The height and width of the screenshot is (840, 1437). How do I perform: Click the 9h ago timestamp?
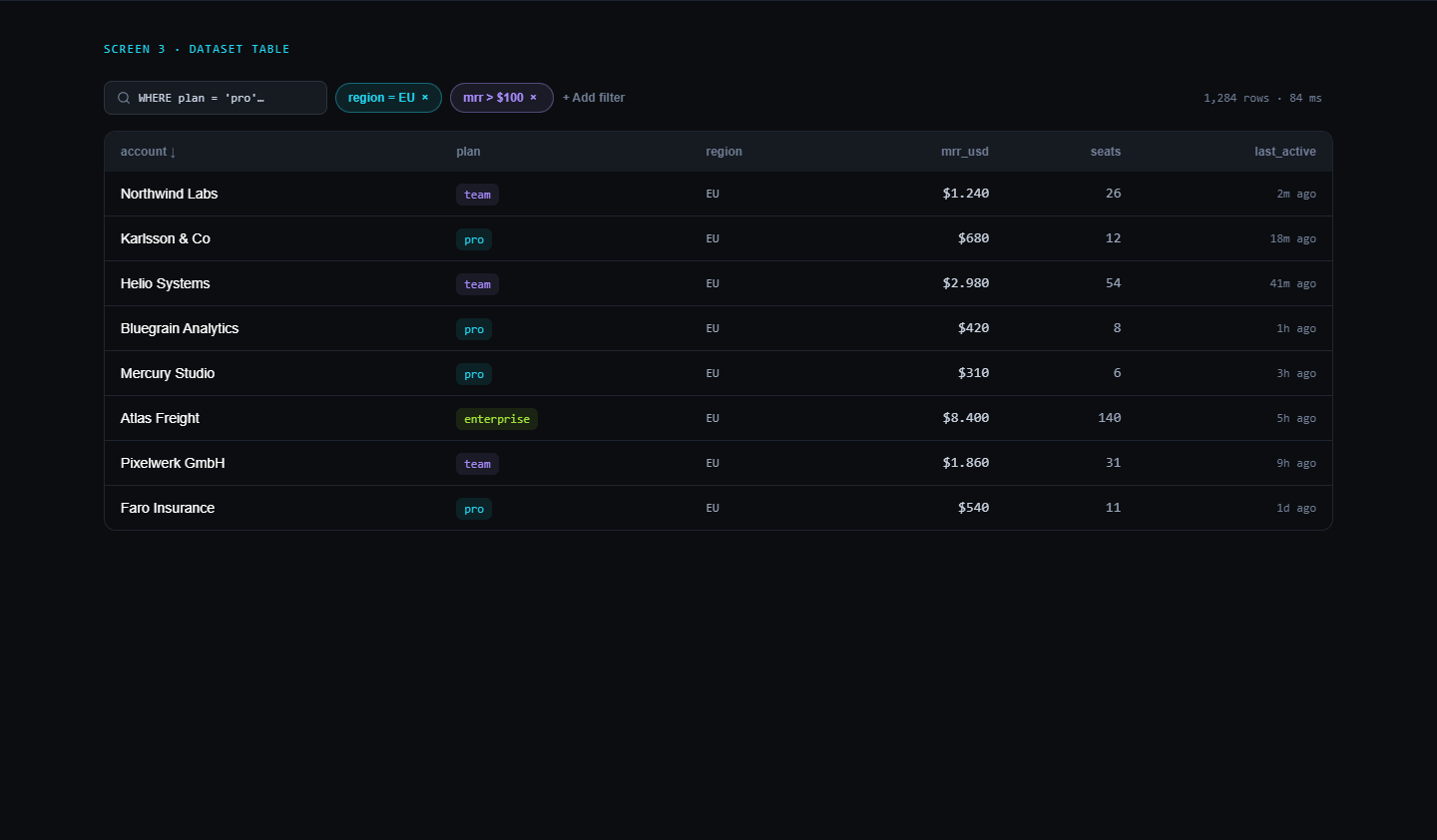coord(1296,464)
